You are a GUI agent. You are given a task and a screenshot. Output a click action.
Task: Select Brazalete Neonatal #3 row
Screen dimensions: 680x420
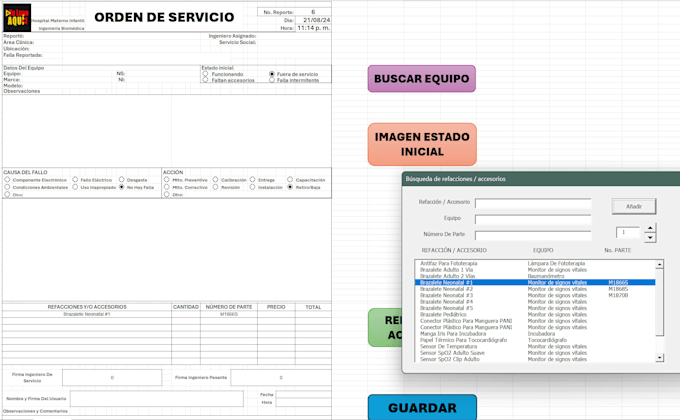(535, 295)
